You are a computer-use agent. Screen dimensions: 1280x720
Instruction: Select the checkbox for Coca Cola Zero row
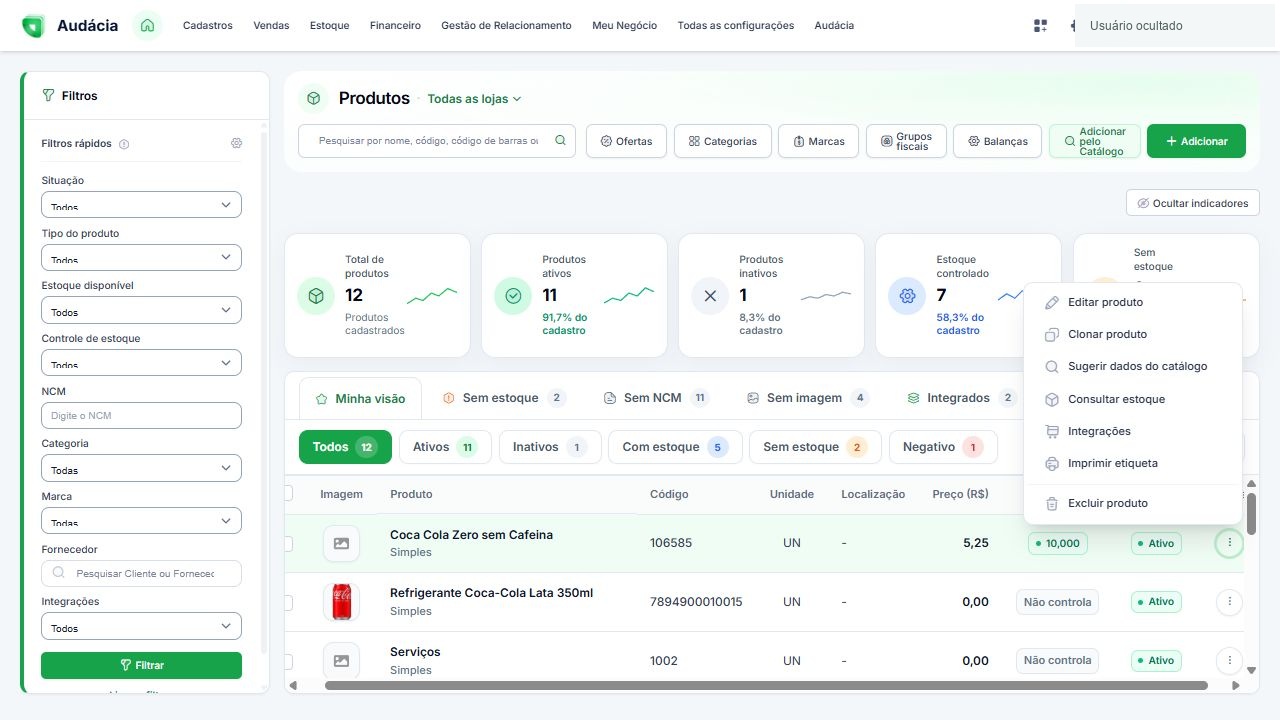tap(288, 543)
